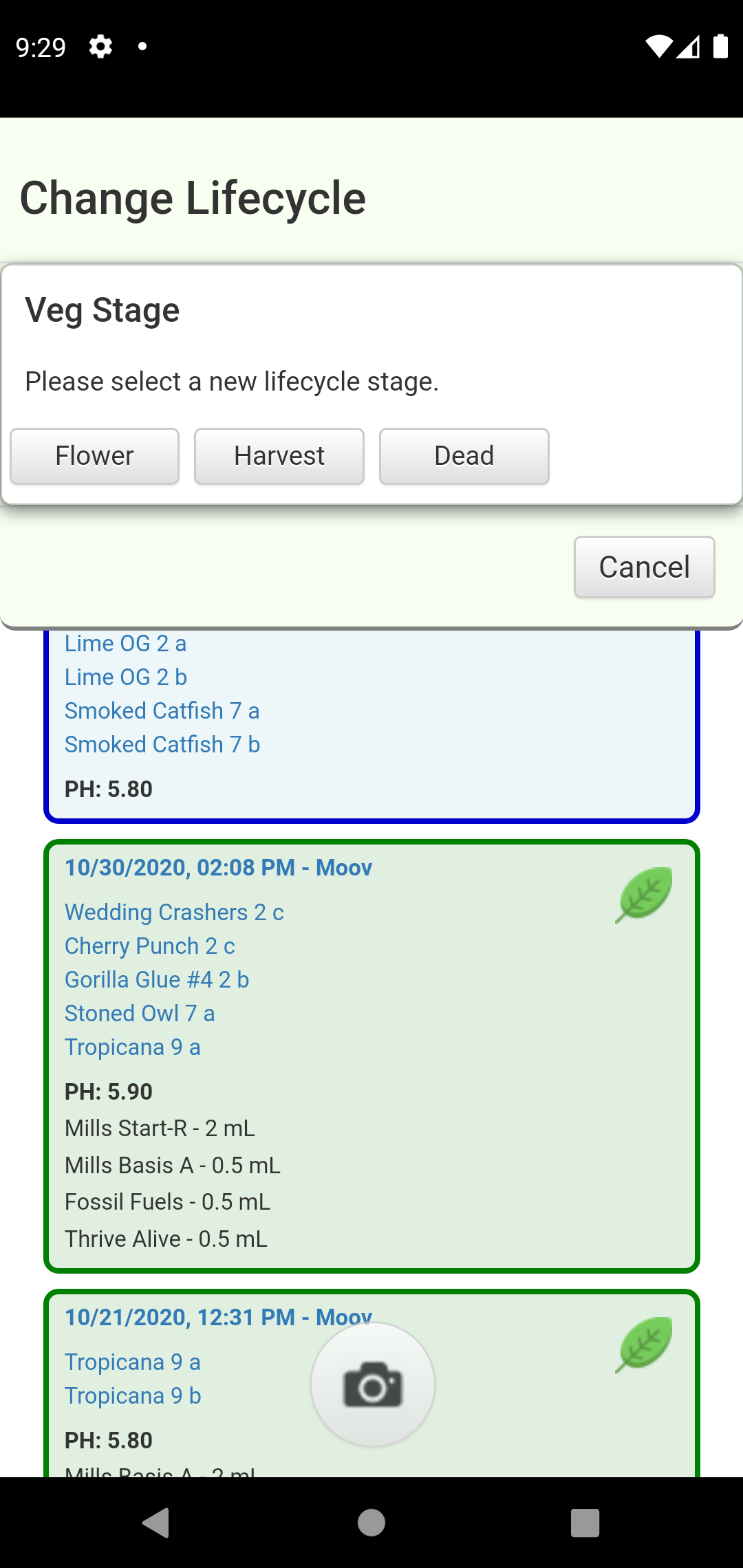Tap leaf icon on 10/21/2020 entry

[644, 1344]
